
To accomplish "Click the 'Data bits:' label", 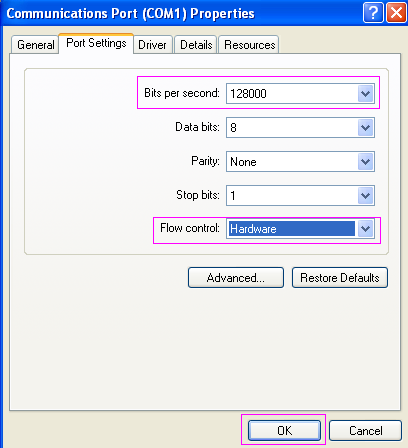I will 197,127.
